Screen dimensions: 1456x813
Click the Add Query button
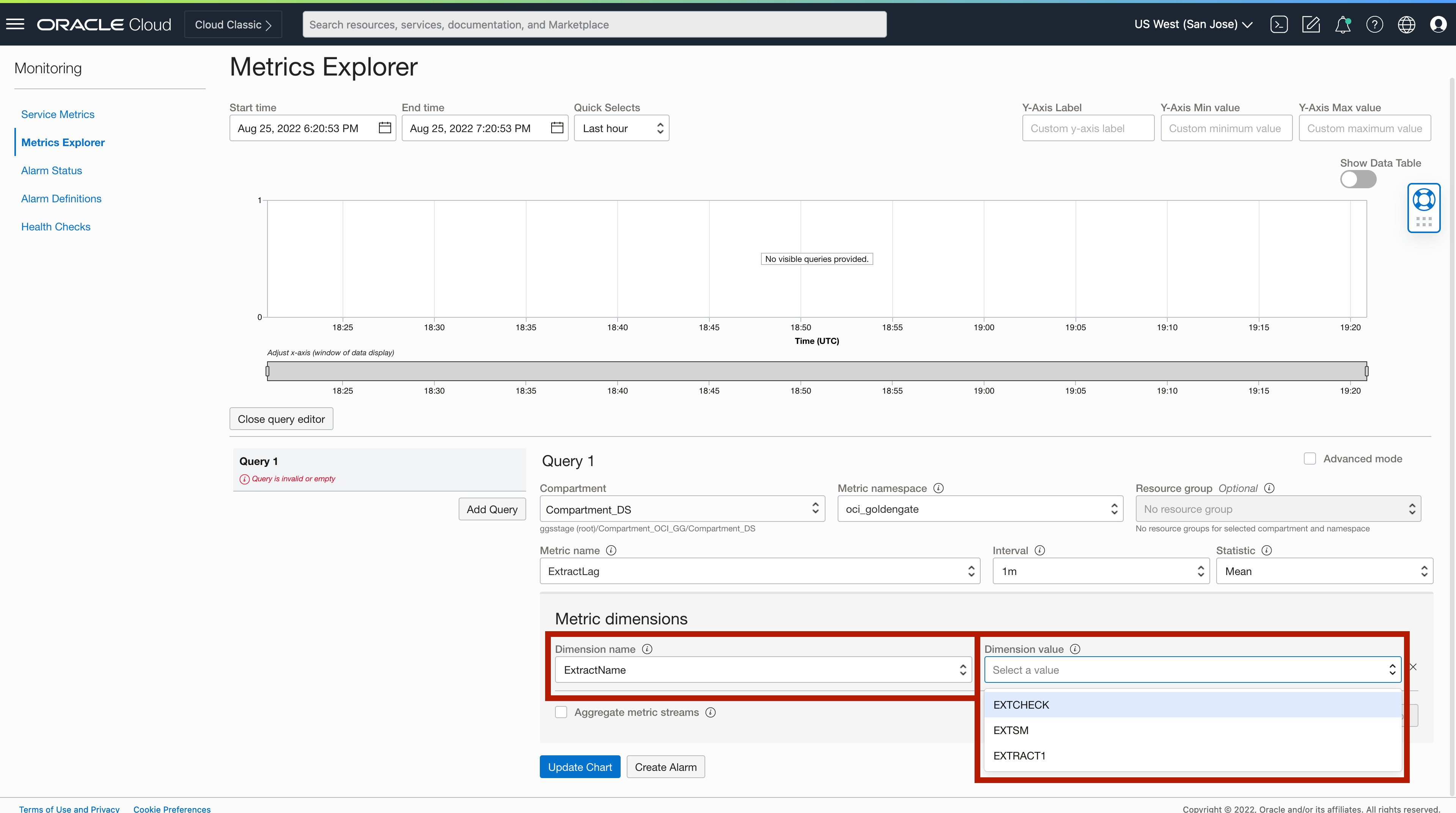tap(492, 509)
